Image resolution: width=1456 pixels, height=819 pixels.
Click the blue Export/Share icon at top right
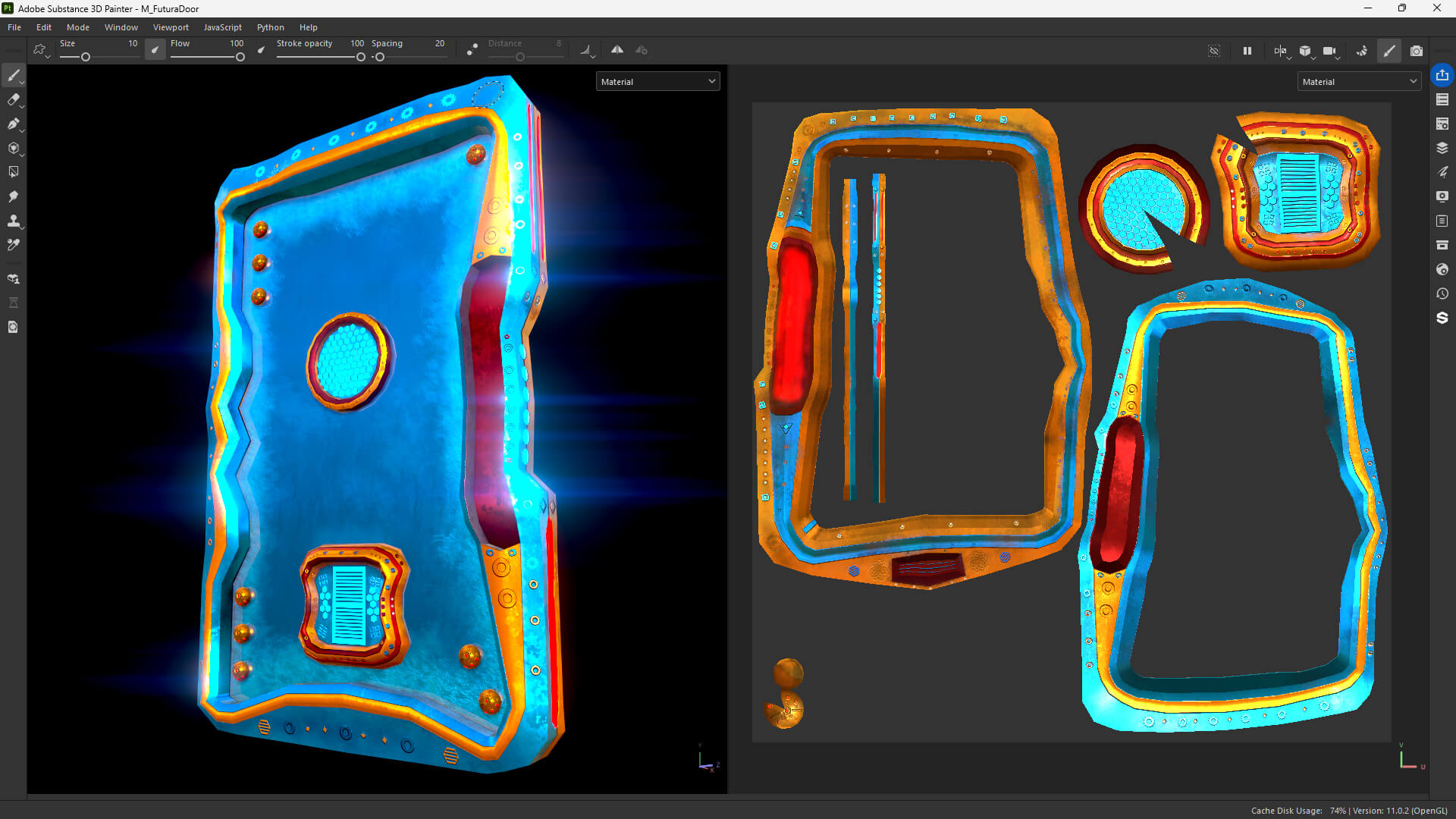click(1442, 75)
